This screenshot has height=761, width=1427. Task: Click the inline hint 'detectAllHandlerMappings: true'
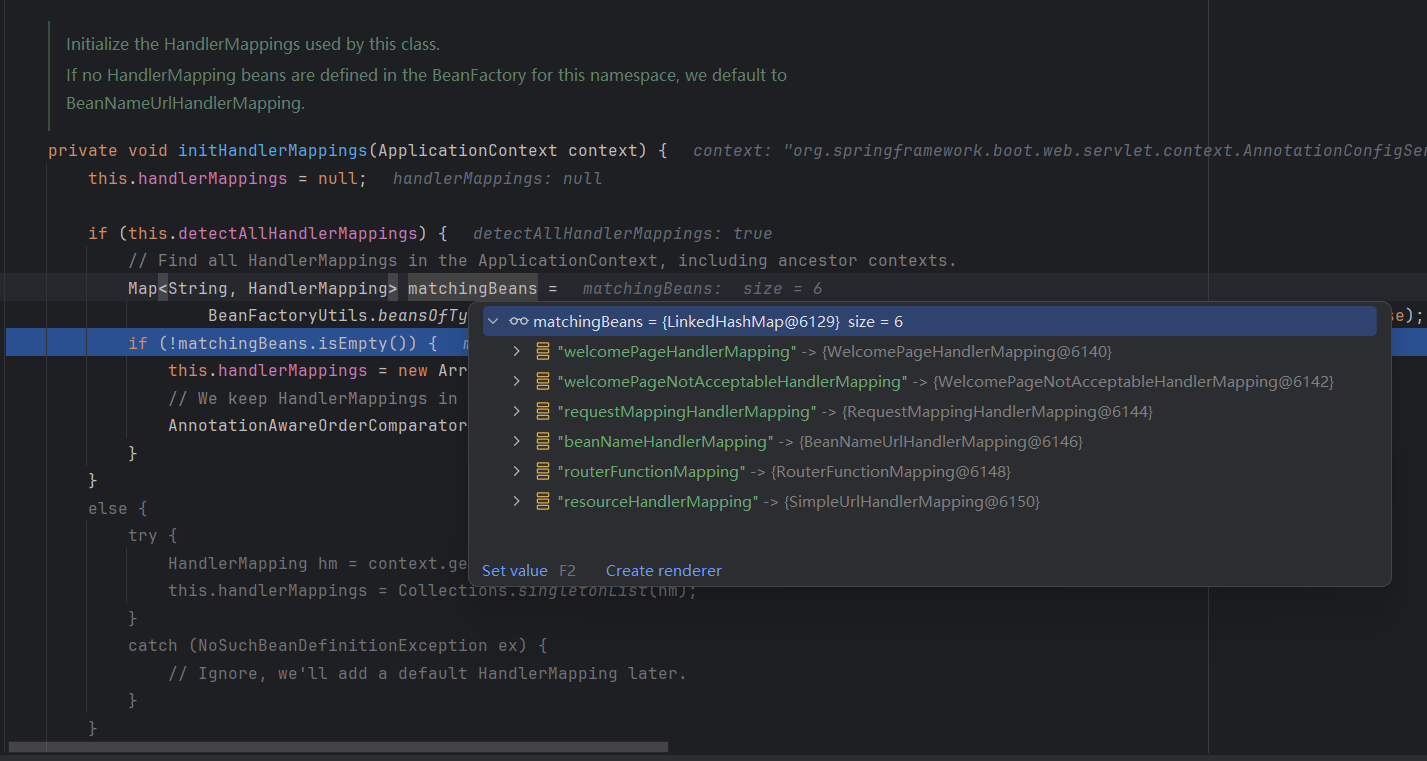(622, 233)
